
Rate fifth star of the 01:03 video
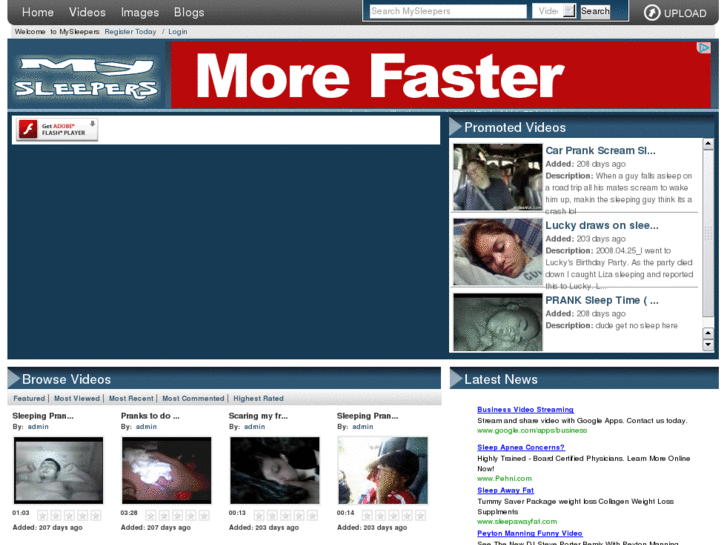pyautogui.click(x=96, y=515)
